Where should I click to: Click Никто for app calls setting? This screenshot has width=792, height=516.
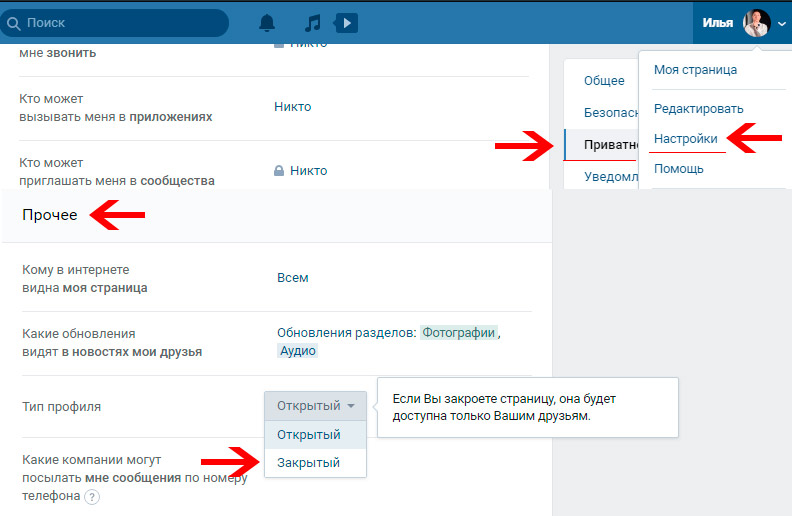coord(292,107)
